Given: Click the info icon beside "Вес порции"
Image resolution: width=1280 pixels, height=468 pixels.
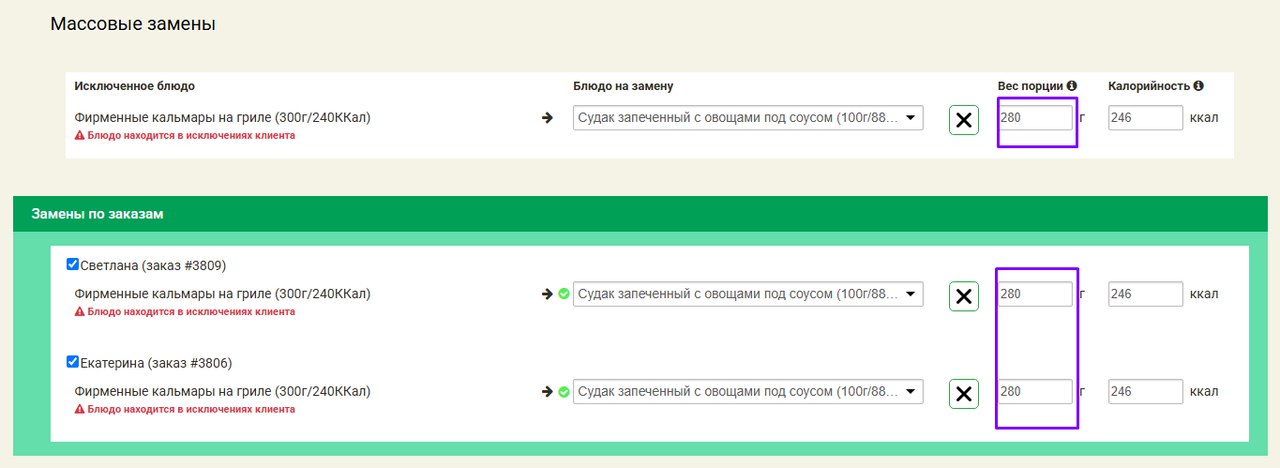Looking at the screenshot, I should point(1071,86).
